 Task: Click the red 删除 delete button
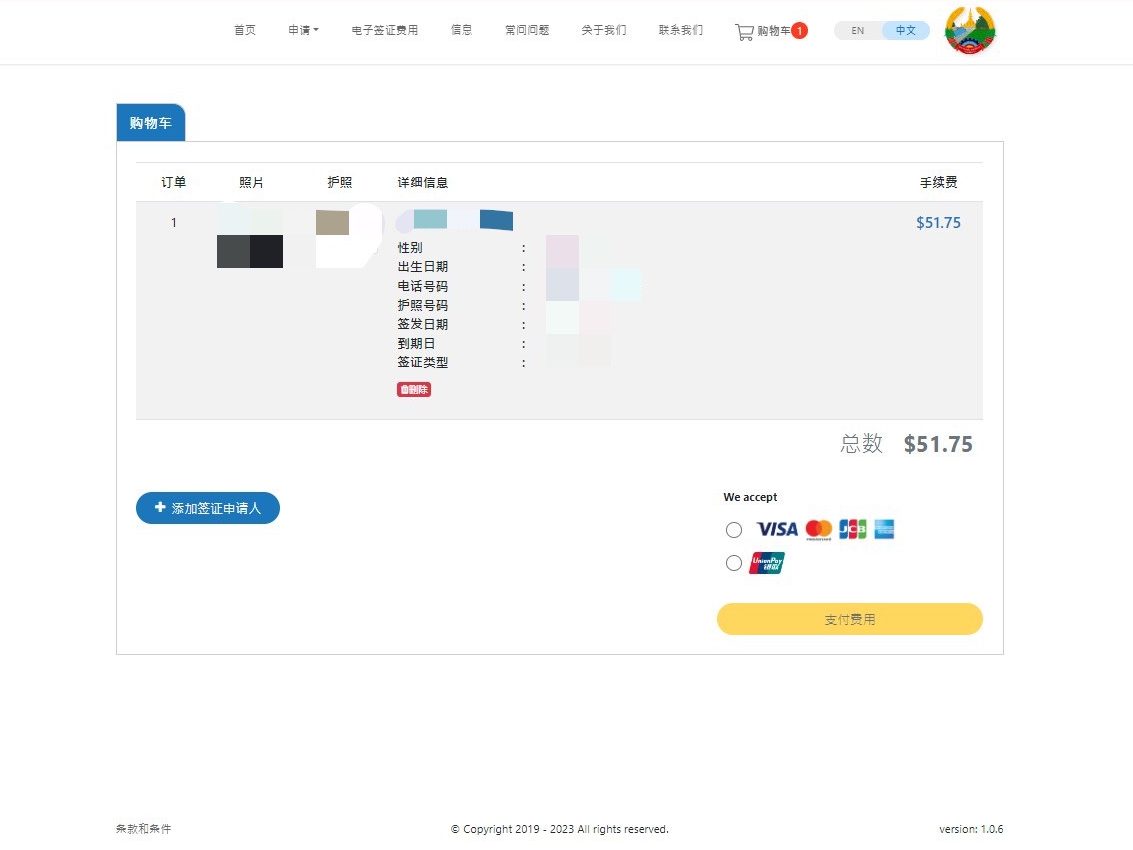pyautogui.click(x=414, y=390)
